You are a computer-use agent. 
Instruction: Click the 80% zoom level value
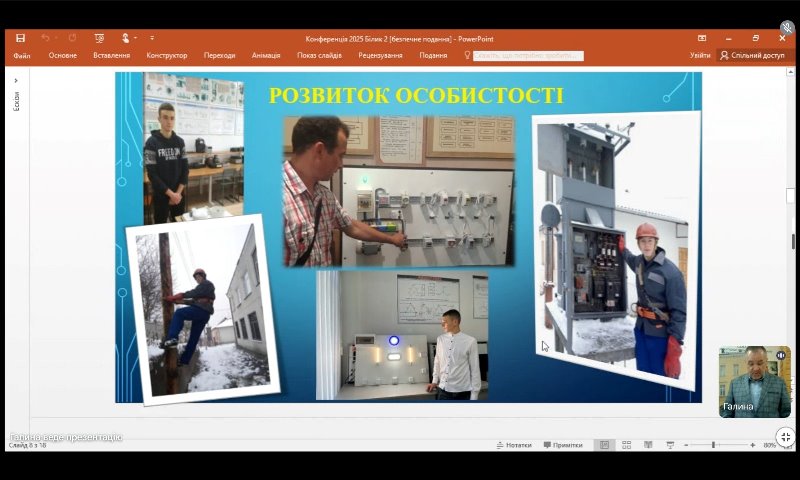[769, 445]
